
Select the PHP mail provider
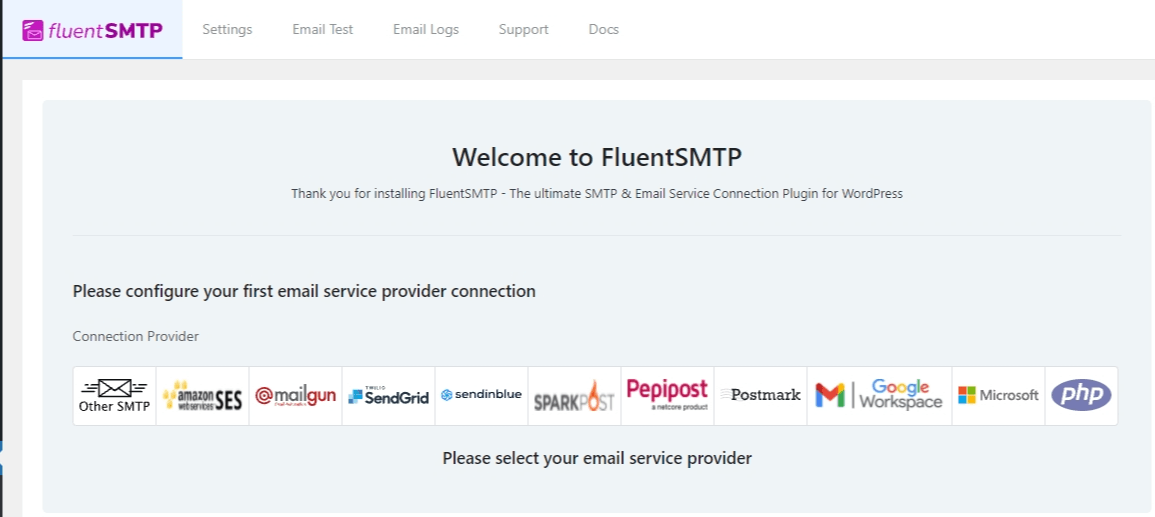coord(1081,396)
